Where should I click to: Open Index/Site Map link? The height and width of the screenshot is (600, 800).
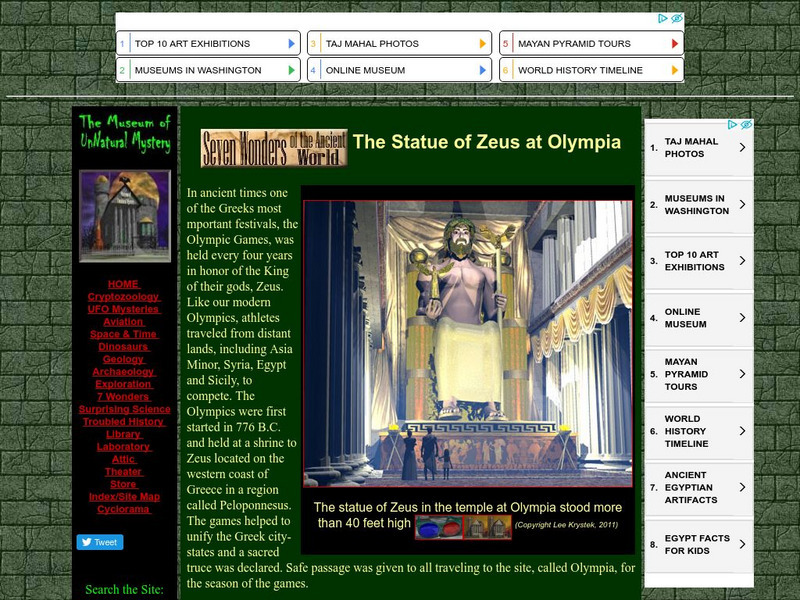[124, 496]
